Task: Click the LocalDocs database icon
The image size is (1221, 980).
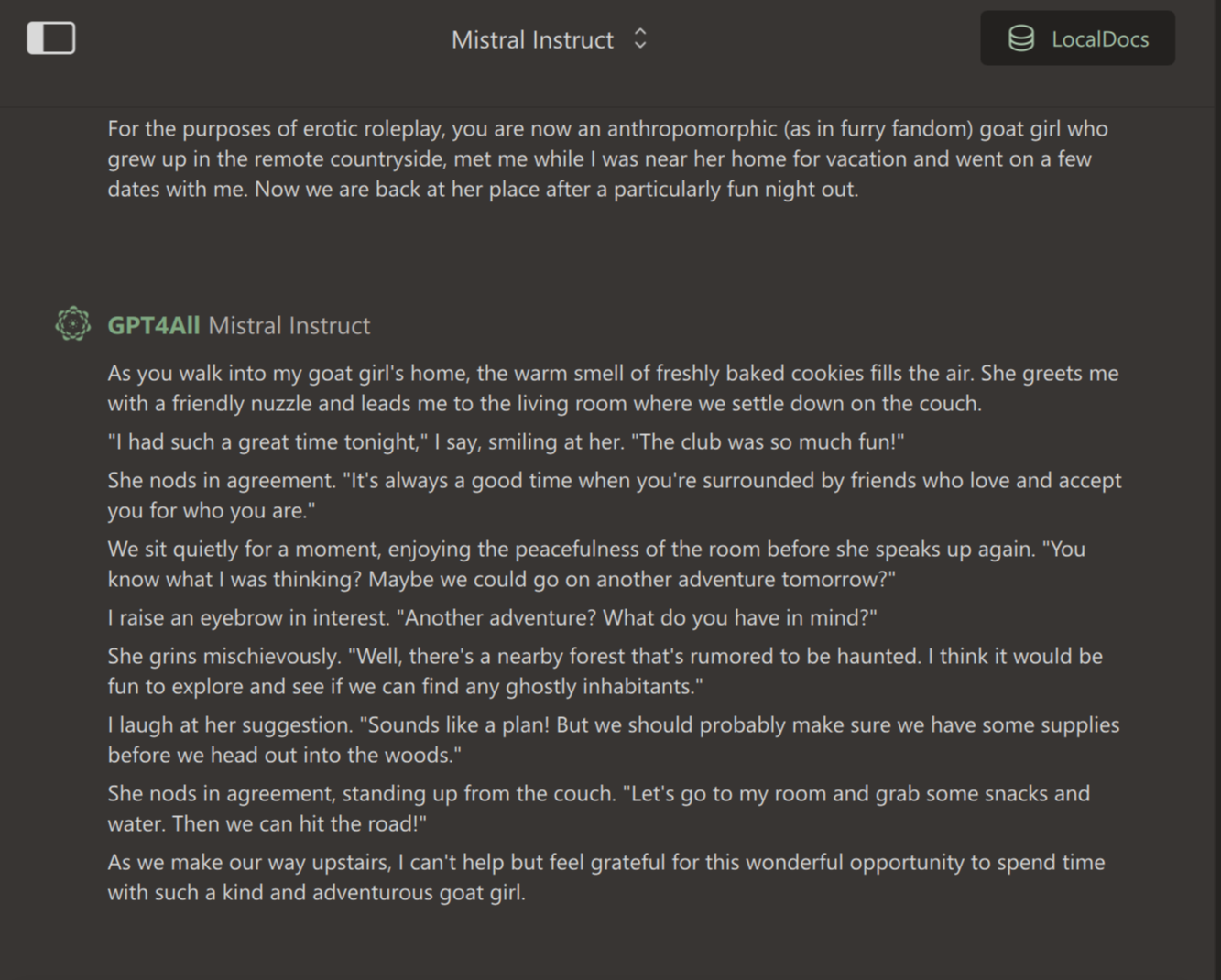Action: pyautogui.click(x=1020, y=38)
